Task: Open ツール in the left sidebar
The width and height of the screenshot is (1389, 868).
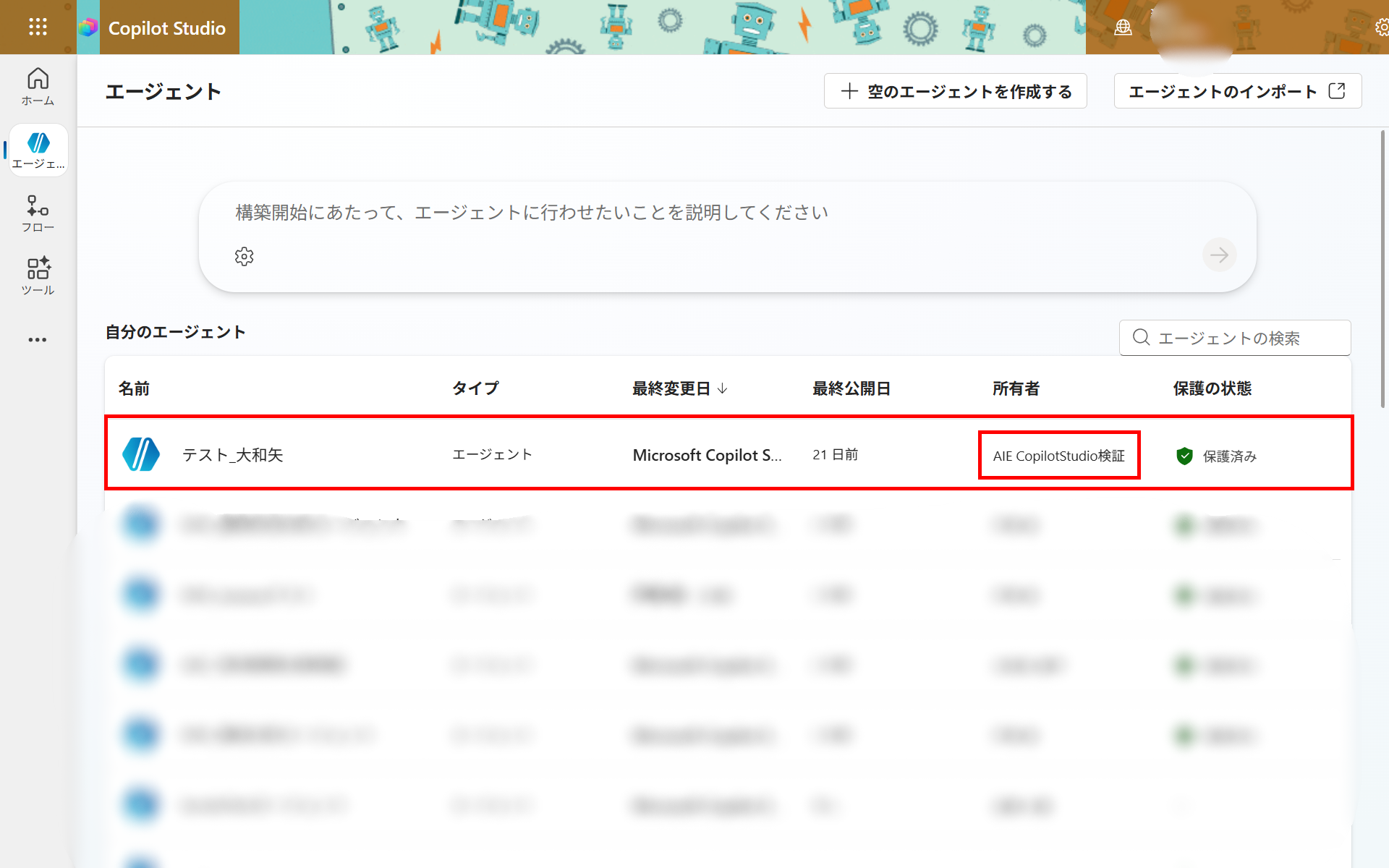Action: tap(38, 276)
